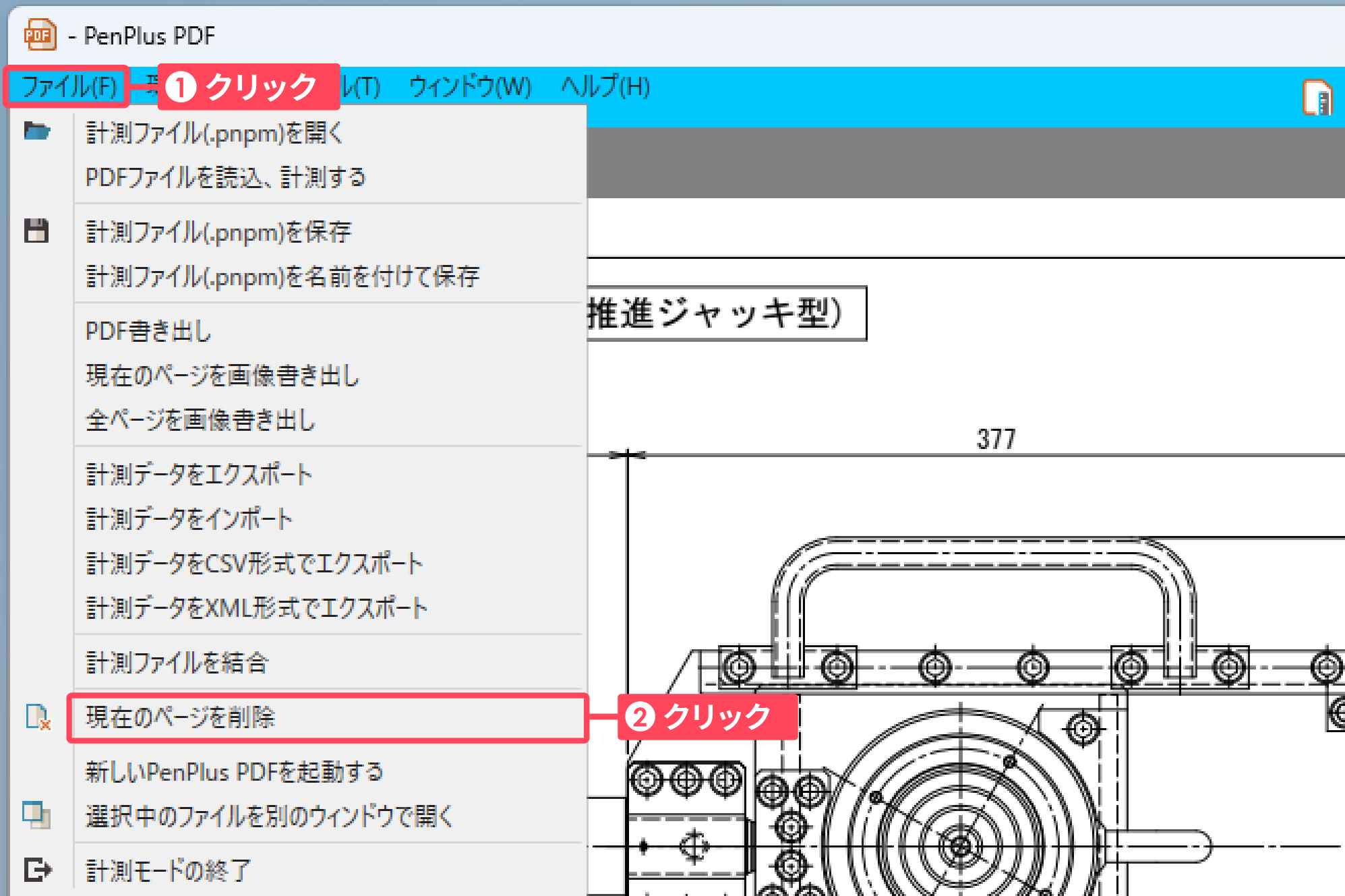Open the ファイル(F) menu

point(68,87)
